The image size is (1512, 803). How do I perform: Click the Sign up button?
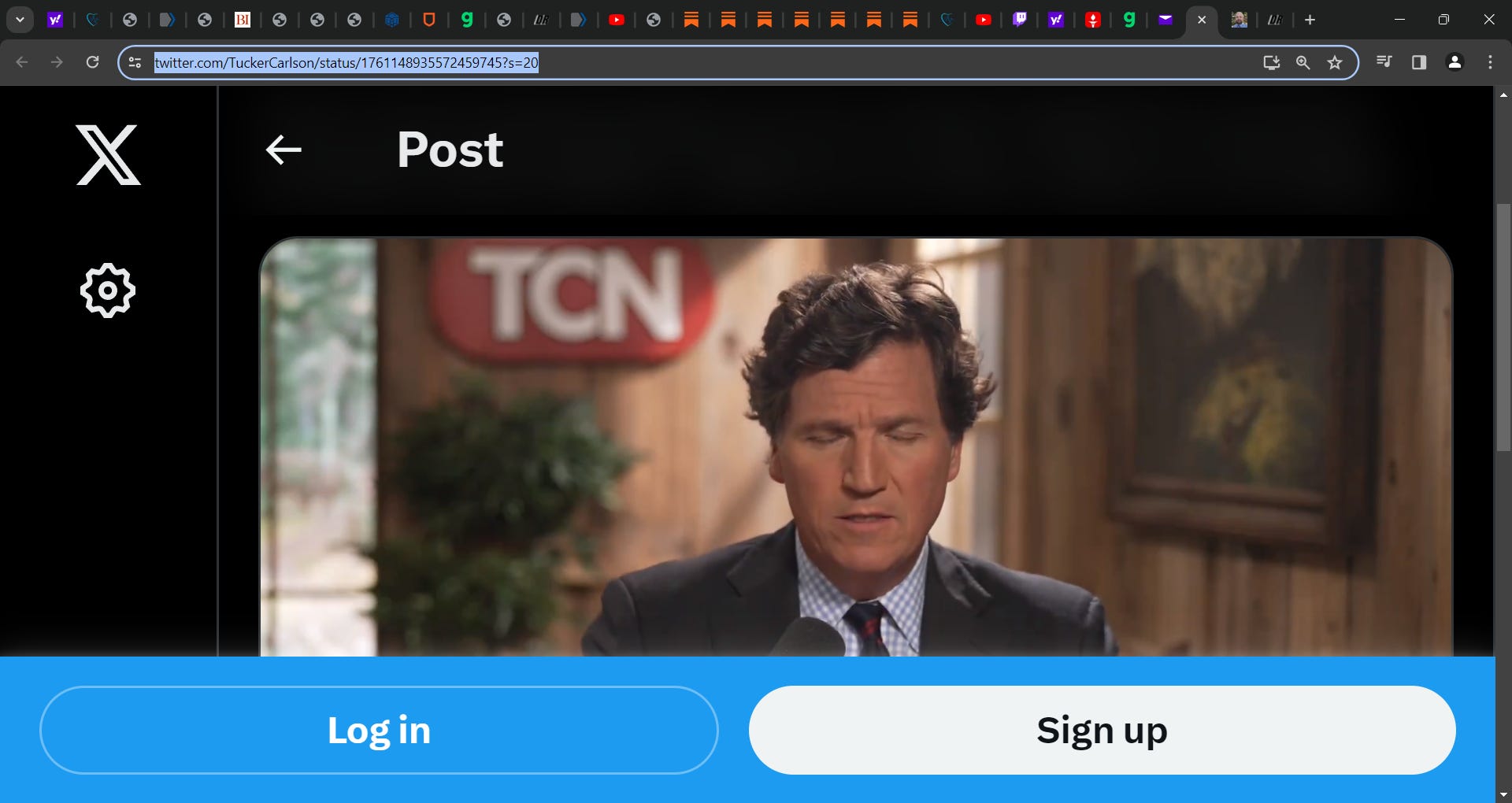click(x=1102, y=730)
